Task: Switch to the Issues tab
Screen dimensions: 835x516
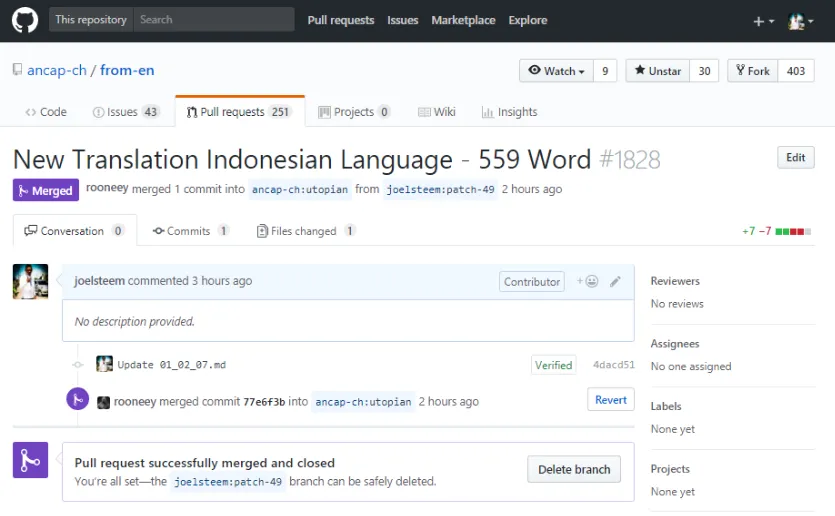Action: point(125,112)
